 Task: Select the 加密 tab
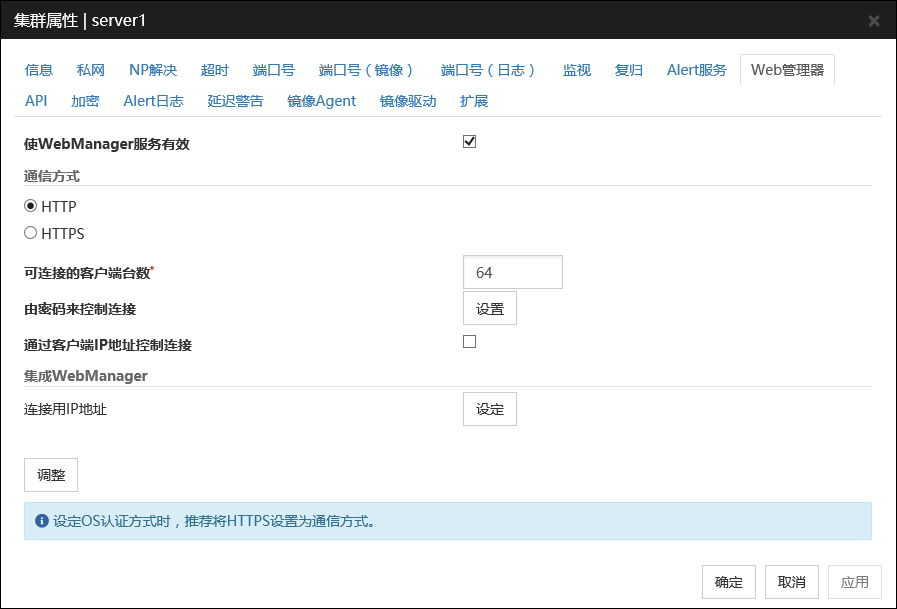click(x=85, y=101)
